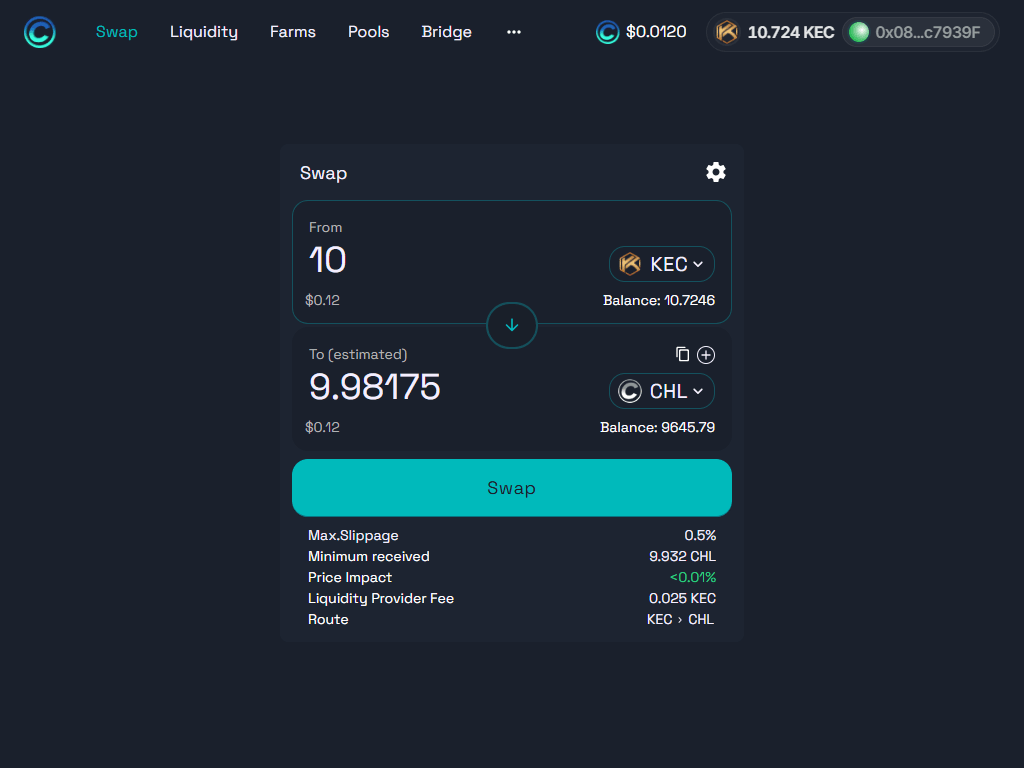1024x768 pixels.
Task: Click the estimated amount 9.98175 field
Action: click(x=375, y=387)
